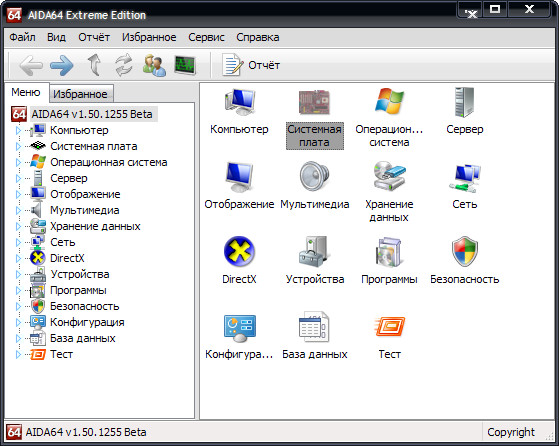The image size is (559, 446).
Task: Open the DirectX icon in right pane
Action: (x=239, y=260)
